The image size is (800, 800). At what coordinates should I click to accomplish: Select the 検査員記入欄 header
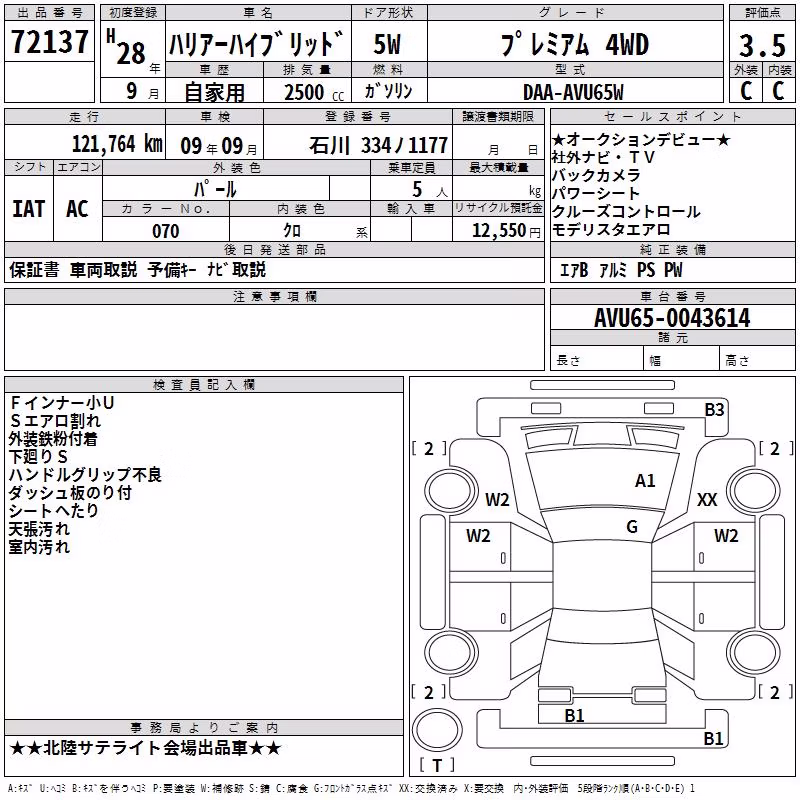[204, 385]
